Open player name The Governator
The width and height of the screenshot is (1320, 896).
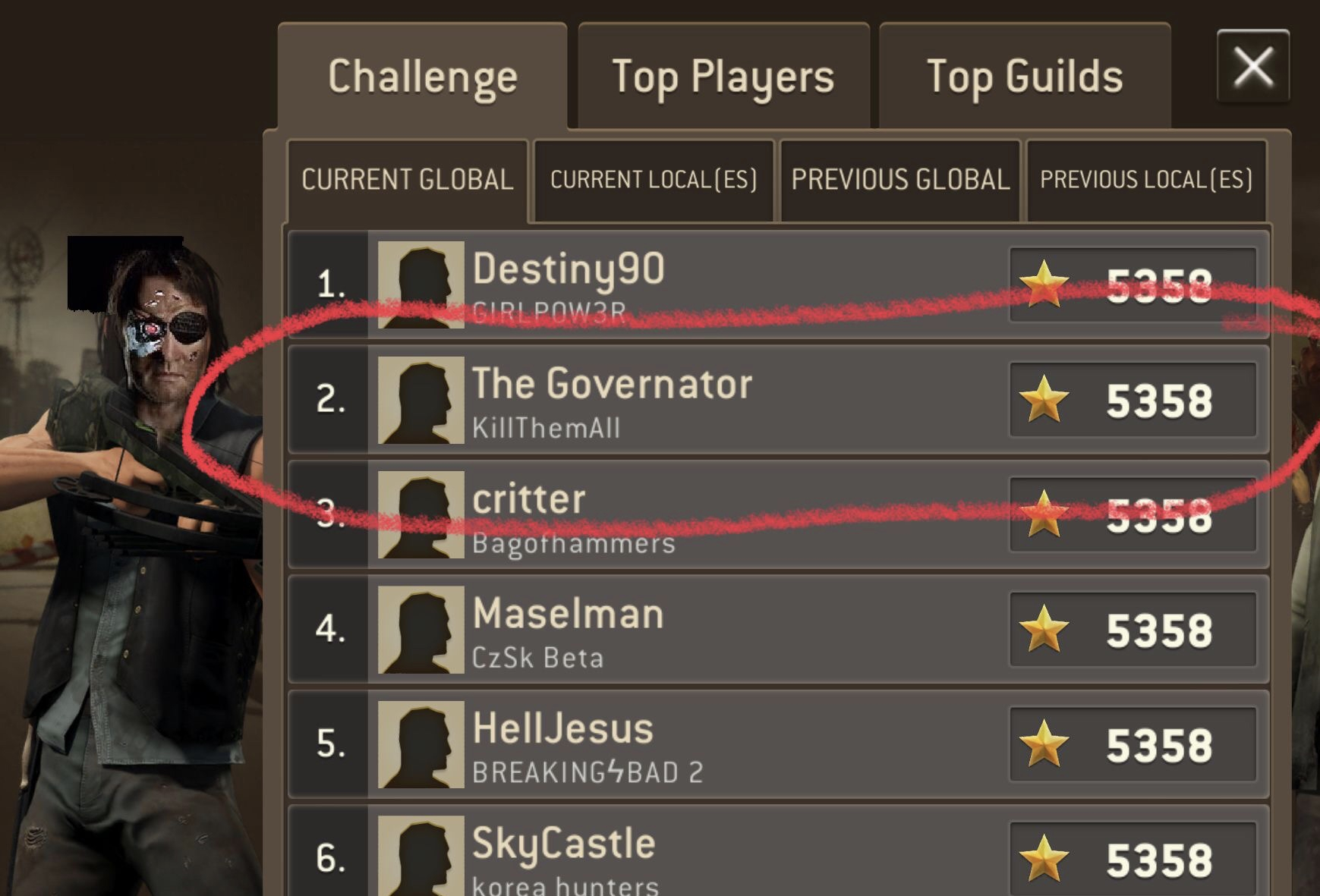612,383
